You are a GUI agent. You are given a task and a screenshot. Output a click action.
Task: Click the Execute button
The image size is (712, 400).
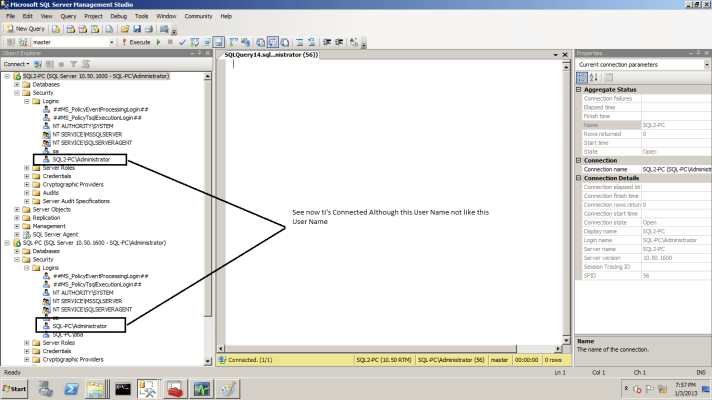click(x=136, y=42)
